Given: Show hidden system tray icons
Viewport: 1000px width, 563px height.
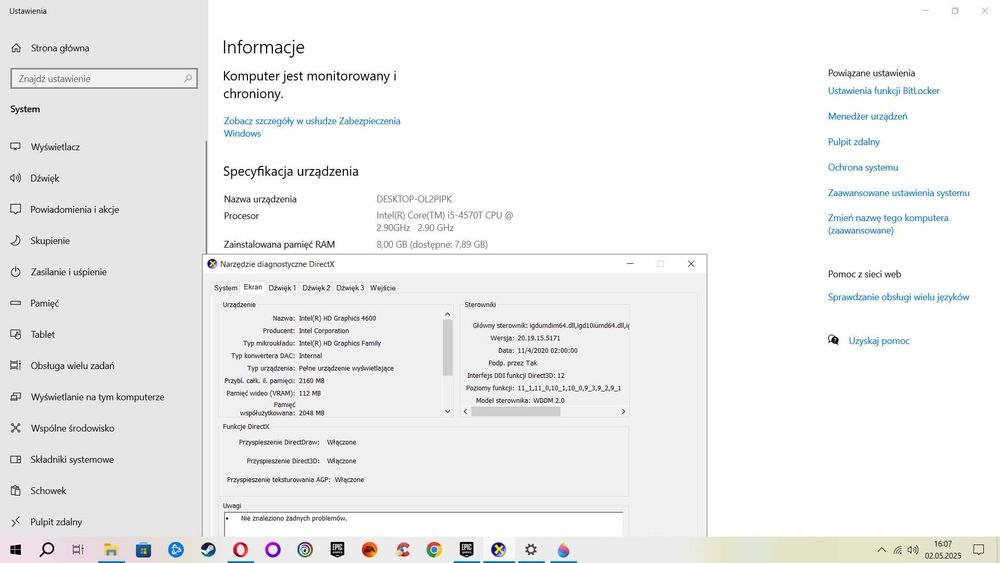Looking at the screenshot, I should [881, 550].
